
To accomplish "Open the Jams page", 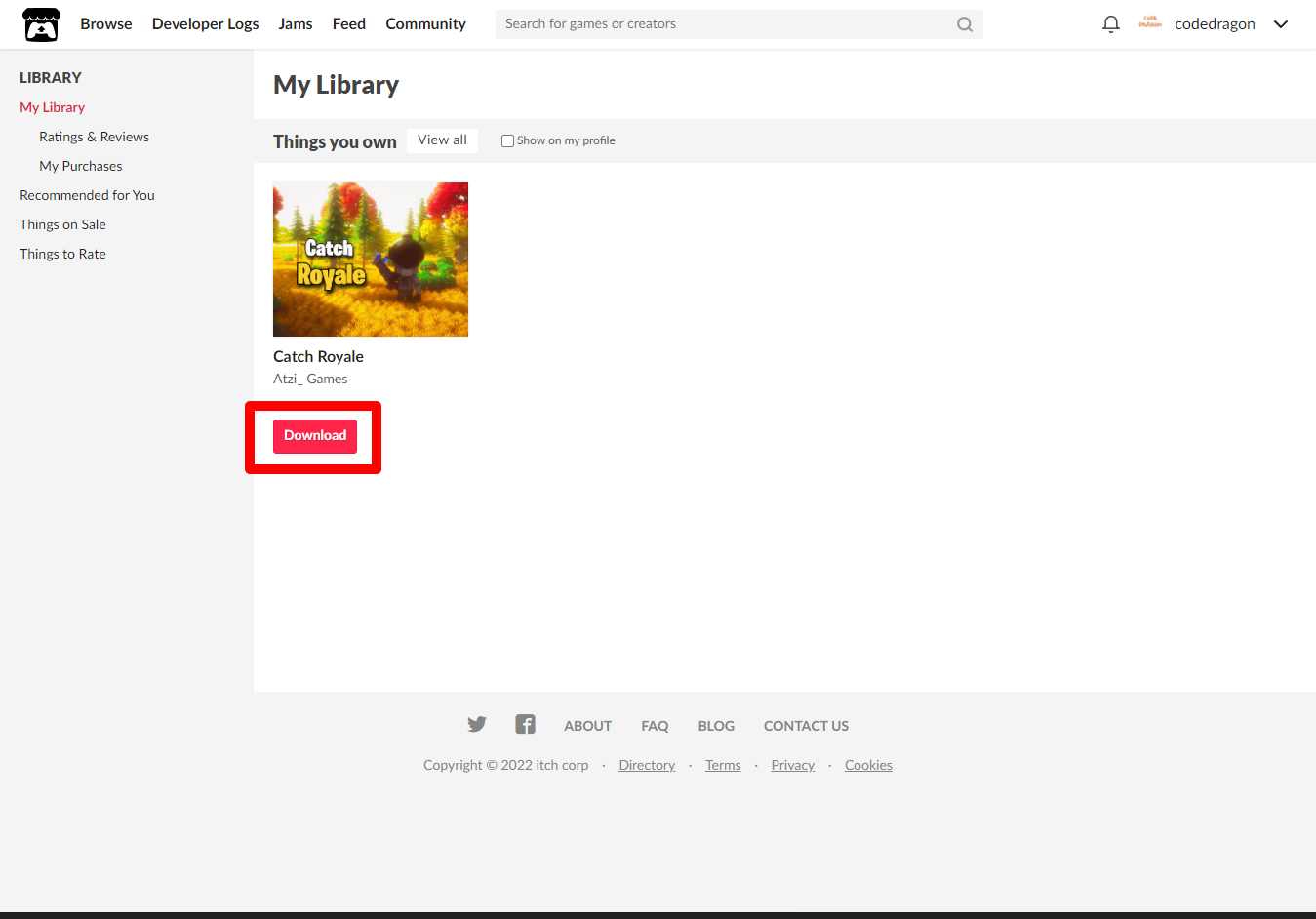I will (x=296, y=23).
